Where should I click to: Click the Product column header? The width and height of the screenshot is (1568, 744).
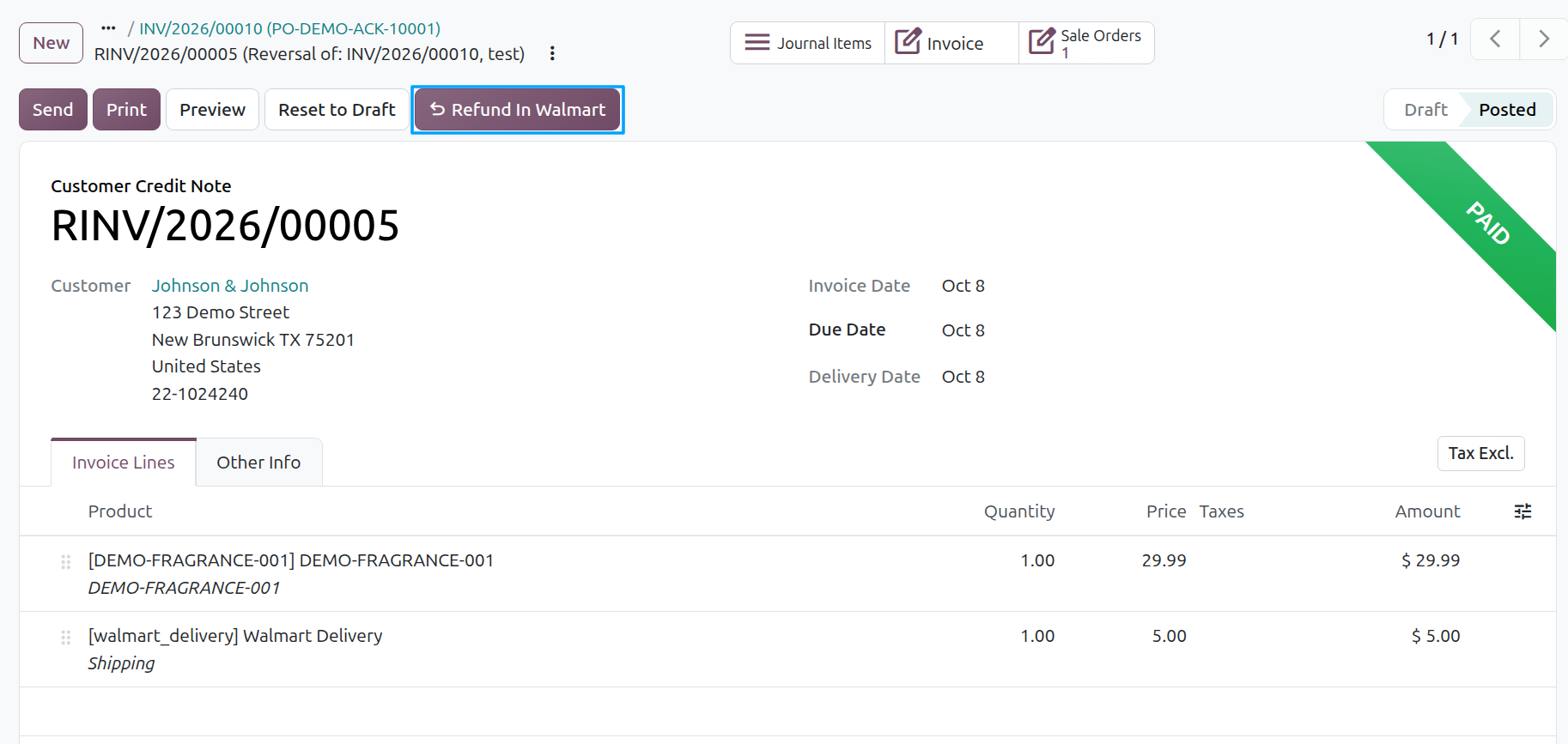click(120, 511)
